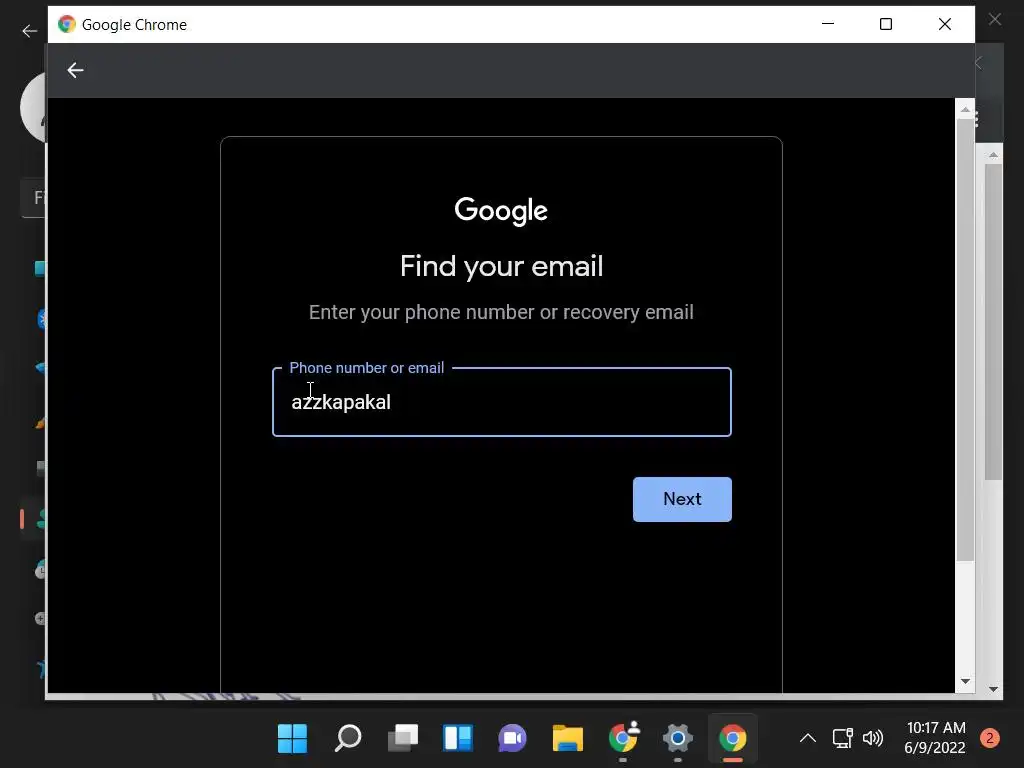Click the background window scrollbar down arrow
The image size is (1024, 768).
pos(993,689)
